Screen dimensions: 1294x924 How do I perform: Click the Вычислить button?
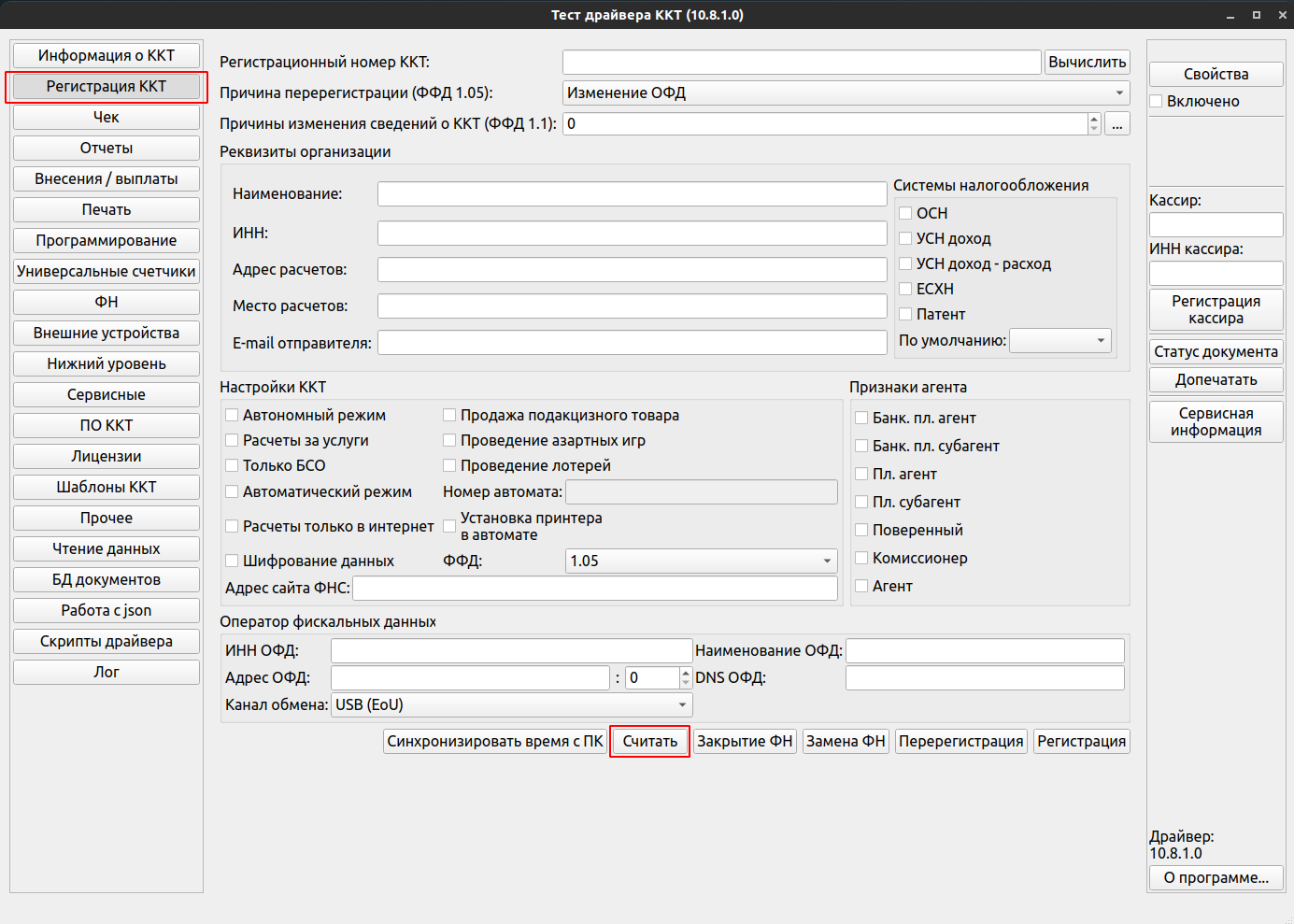coord(1087,63)
